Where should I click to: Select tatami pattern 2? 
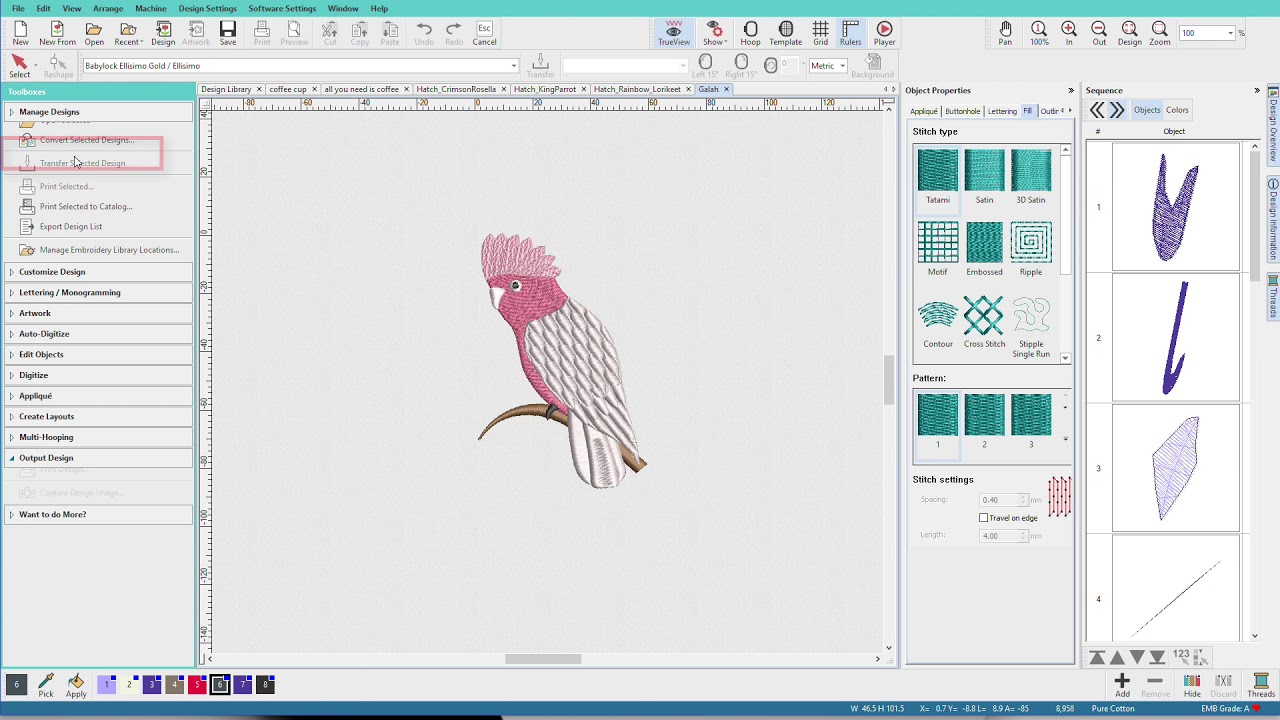(x=984, y=421)
